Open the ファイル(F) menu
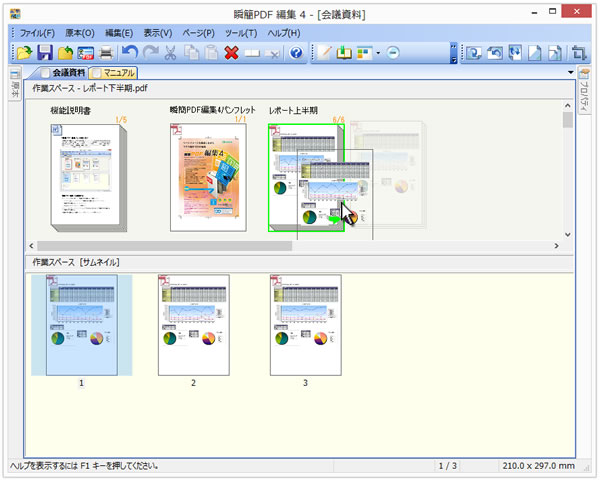Viewport: 600px width, 481px height. pyautogui.click(x=37, y=33)
